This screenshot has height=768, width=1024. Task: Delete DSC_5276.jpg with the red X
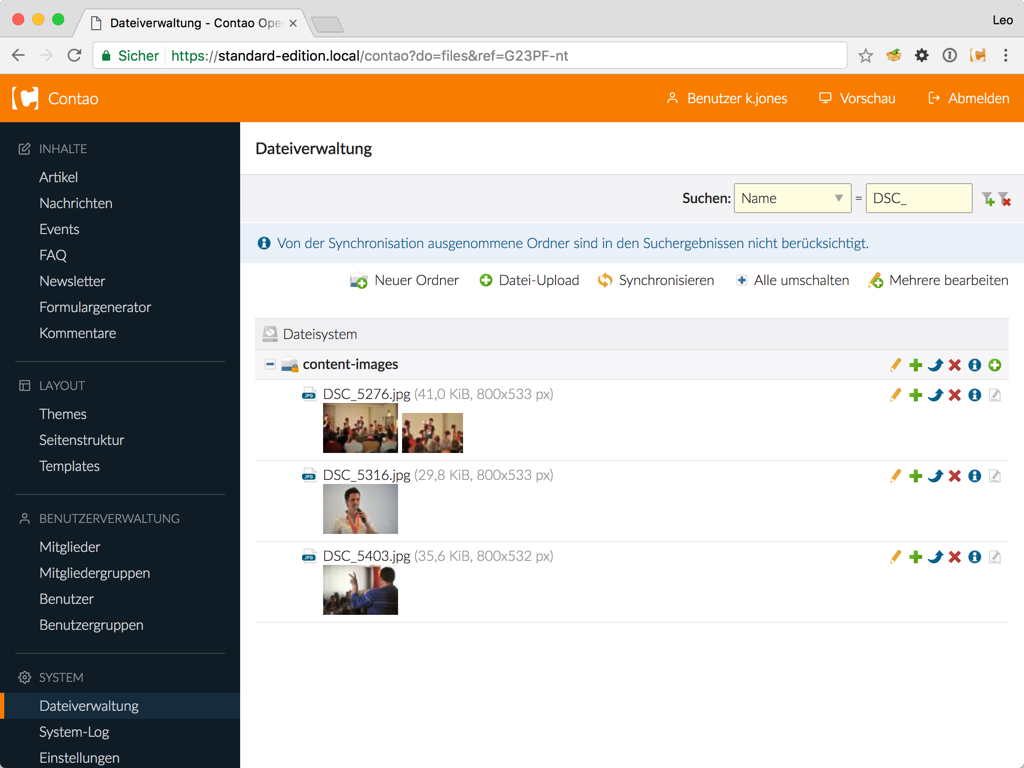coord(955,395)
